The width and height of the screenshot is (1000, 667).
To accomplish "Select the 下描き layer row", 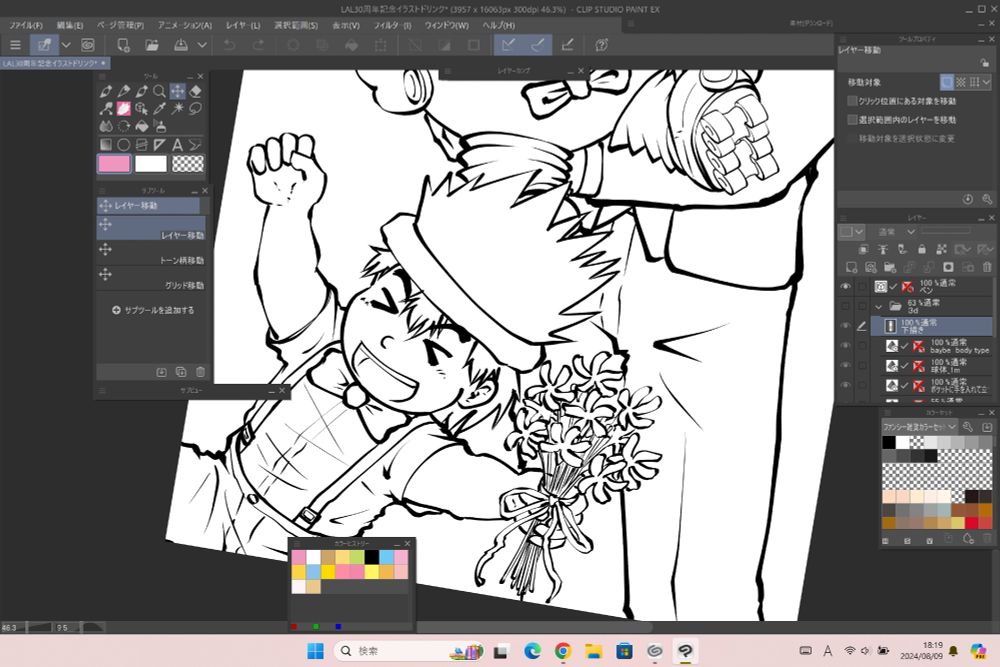I will click(x=931, y=326).
